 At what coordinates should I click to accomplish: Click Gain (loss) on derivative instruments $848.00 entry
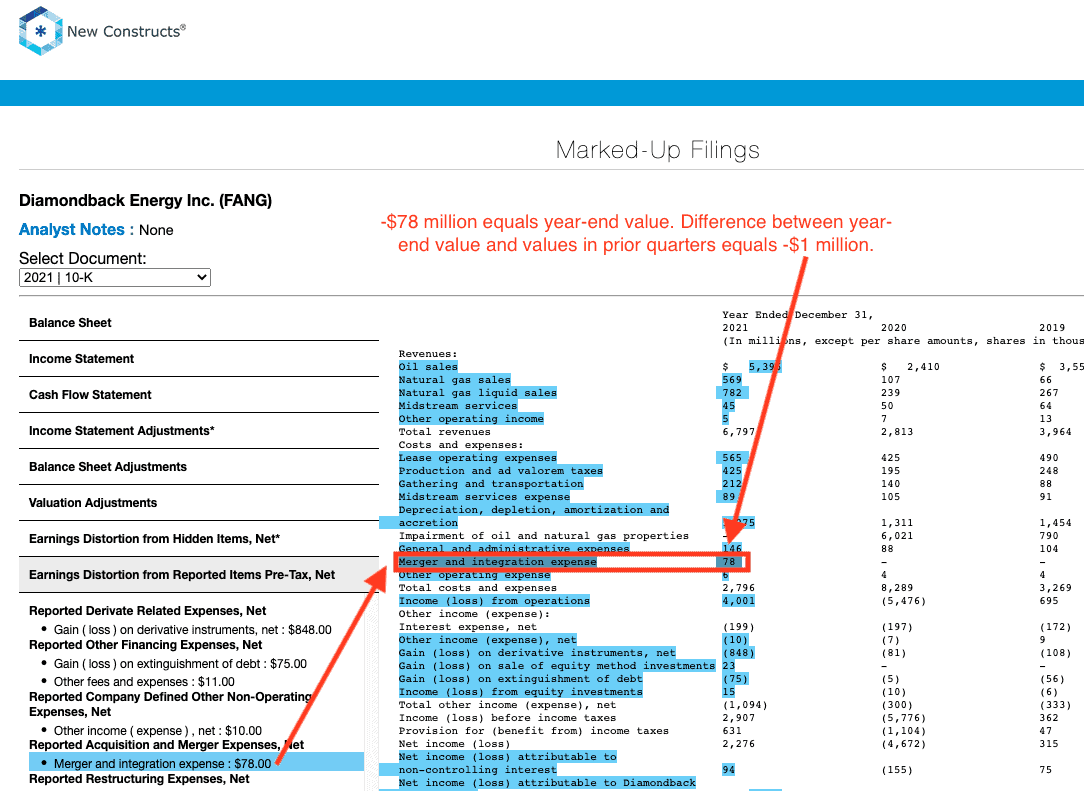click(193, 630)
